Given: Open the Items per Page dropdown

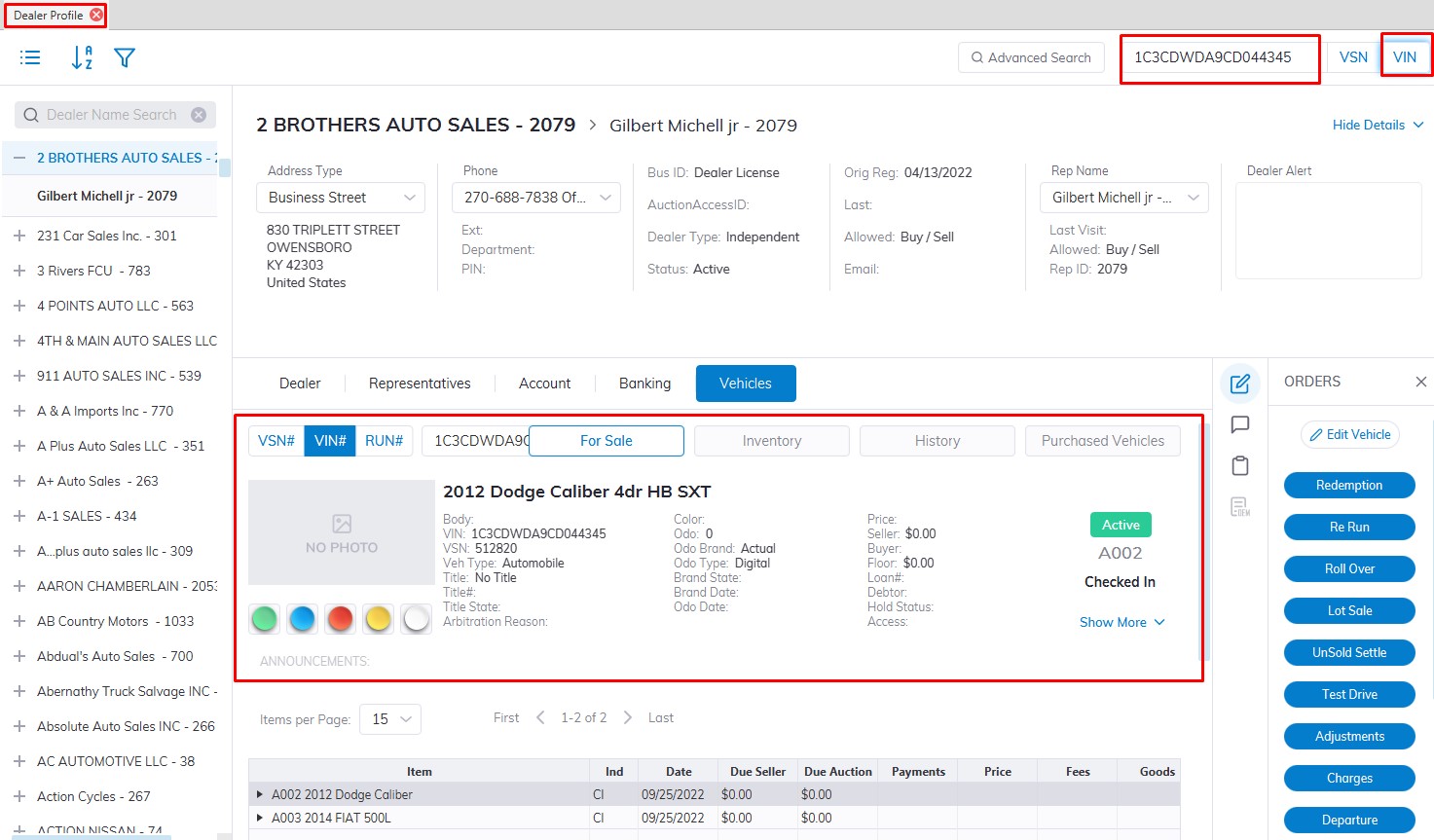Looking at the screenshot, I should (x=390, y=719).
